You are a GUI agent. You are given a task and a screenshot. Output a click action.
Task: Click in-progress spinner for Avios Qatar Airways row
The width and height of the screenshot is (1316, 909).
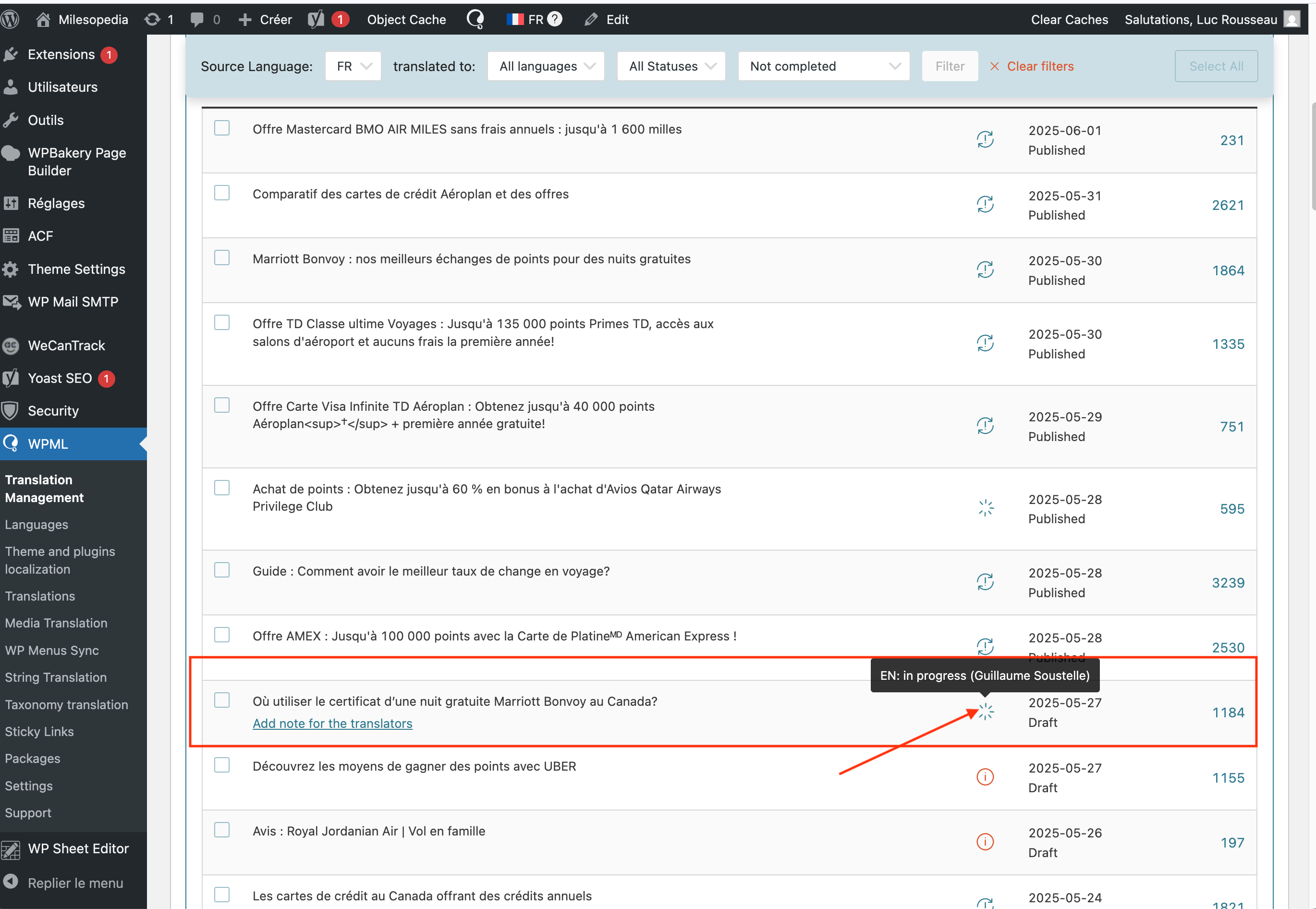pos(986,508)
